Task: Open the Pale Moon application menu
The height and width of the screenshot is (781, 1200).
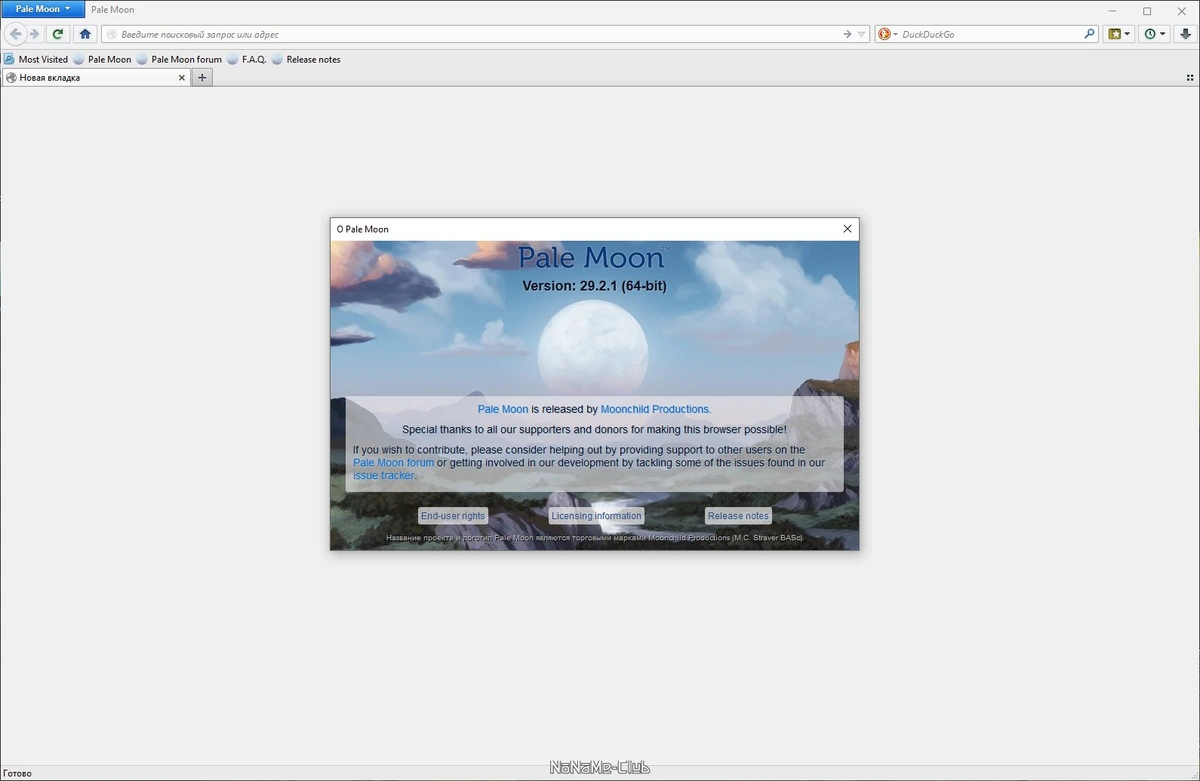Action: tap(42, 9)
